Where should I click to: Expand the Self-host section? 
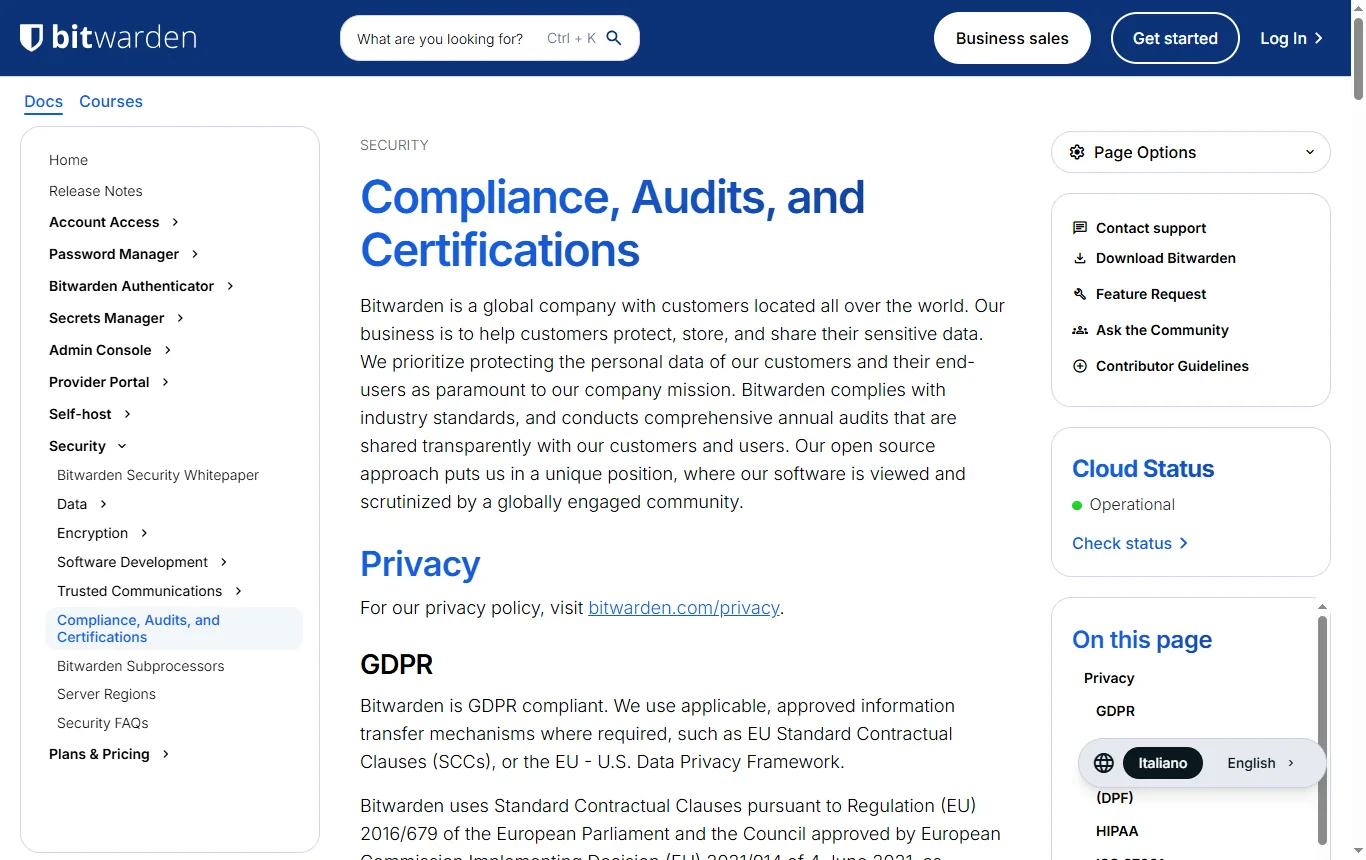pos(127,414)
